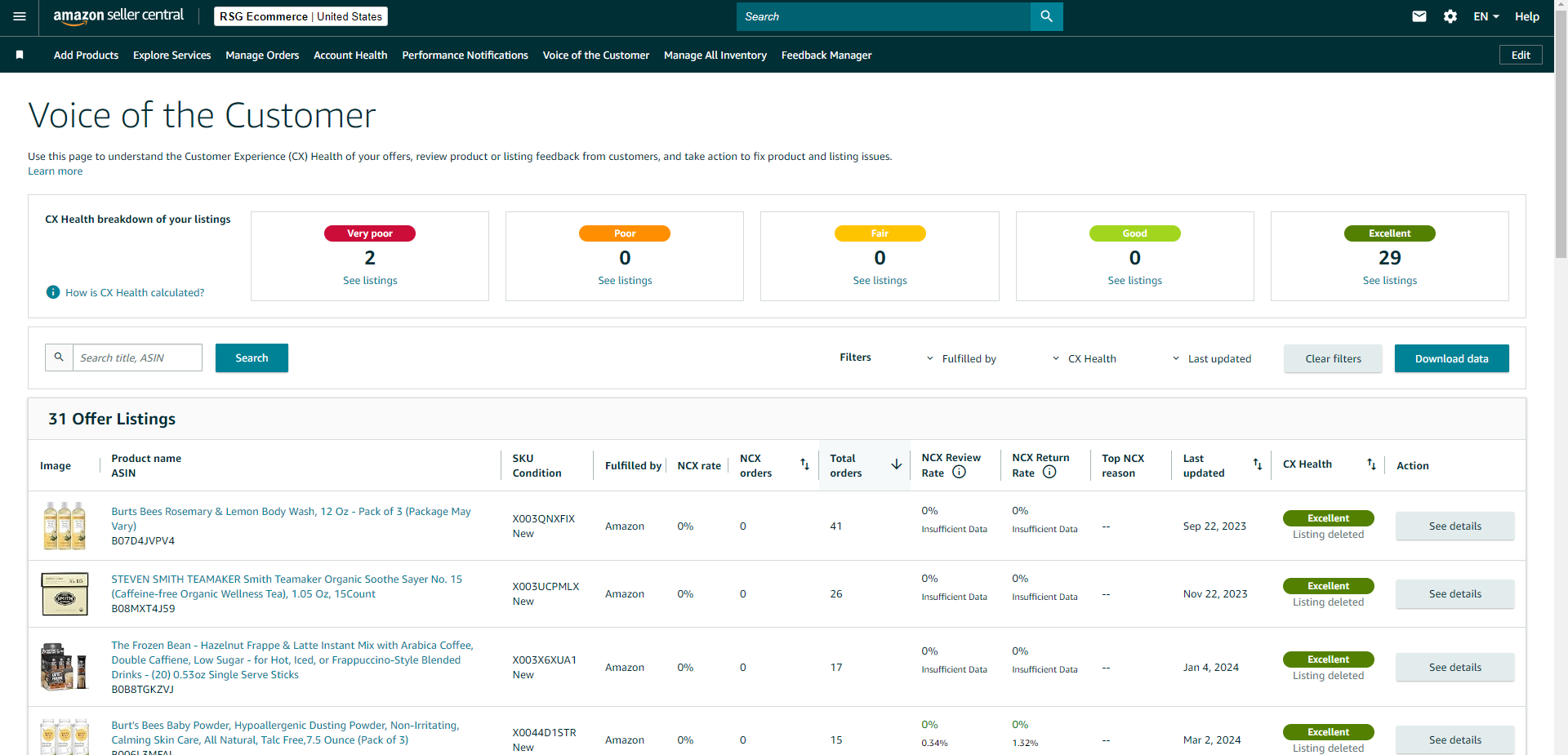See details for Burts Bees Rosemary Body Wash

coord(1454,526)
